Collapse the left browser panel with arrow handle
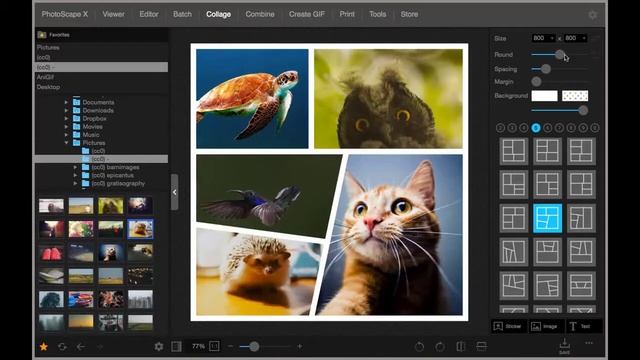The width and height of the screenshot is (640, 360). 174,192
